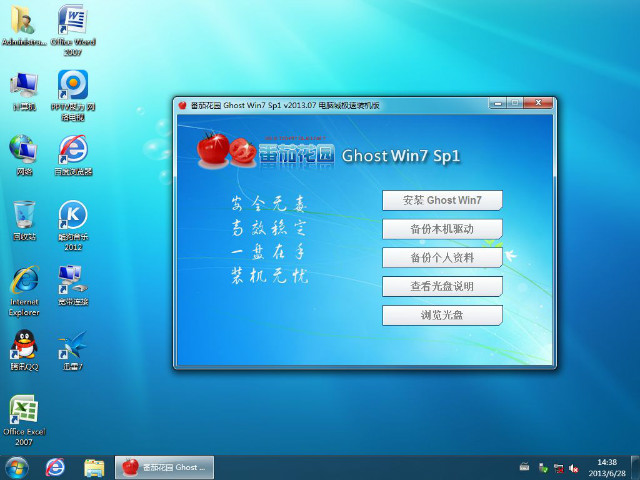Click the safely remove hardware tray icon

tap(543, 468)
